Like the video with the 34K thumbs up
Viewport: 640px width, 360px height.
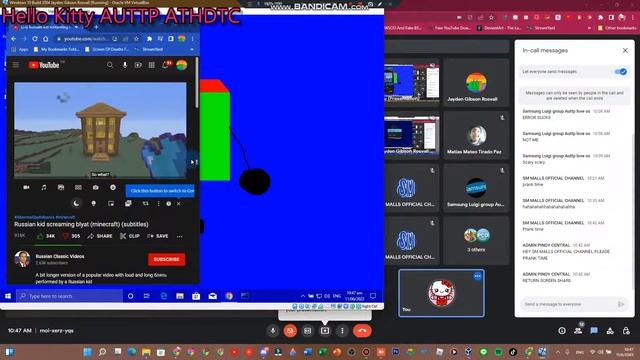(46, 236)
